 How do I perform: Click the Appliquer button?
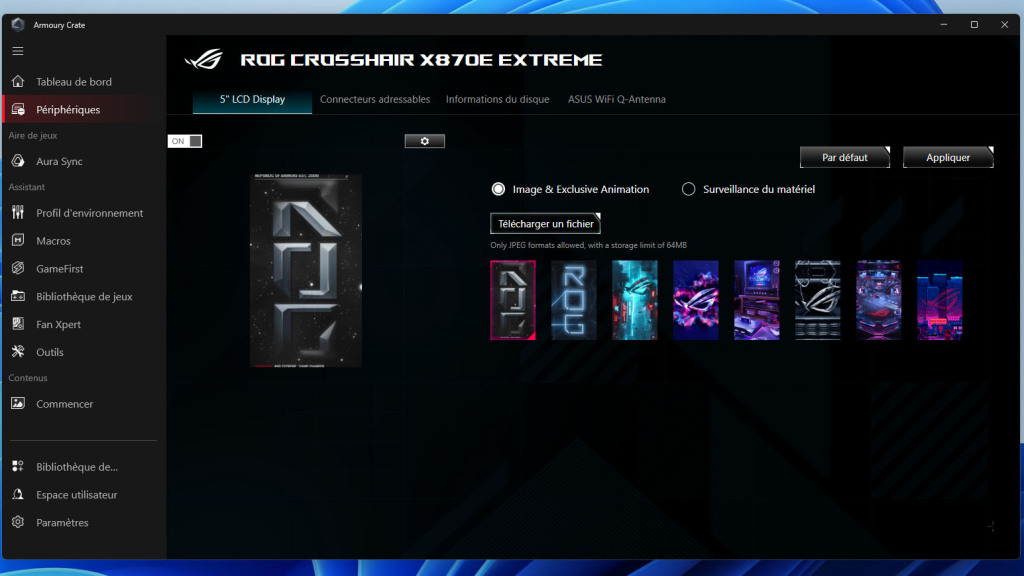click(x=948, y=157)
